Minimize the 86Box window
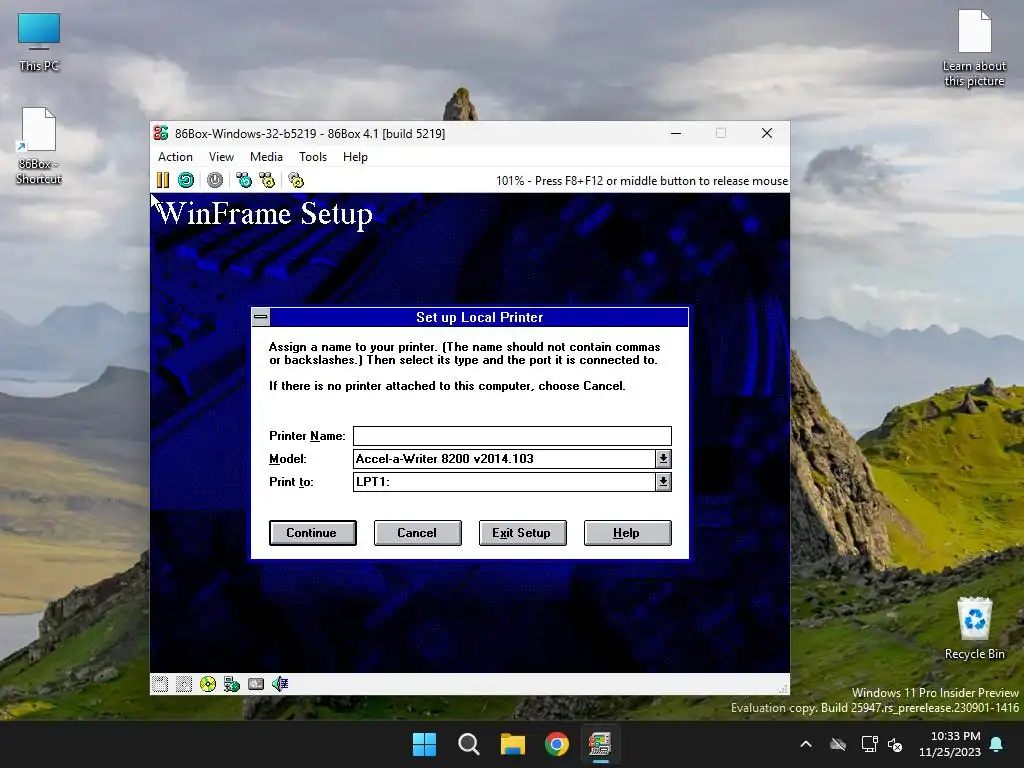Viewport: 1024px width, 768px height. (676, 133)
